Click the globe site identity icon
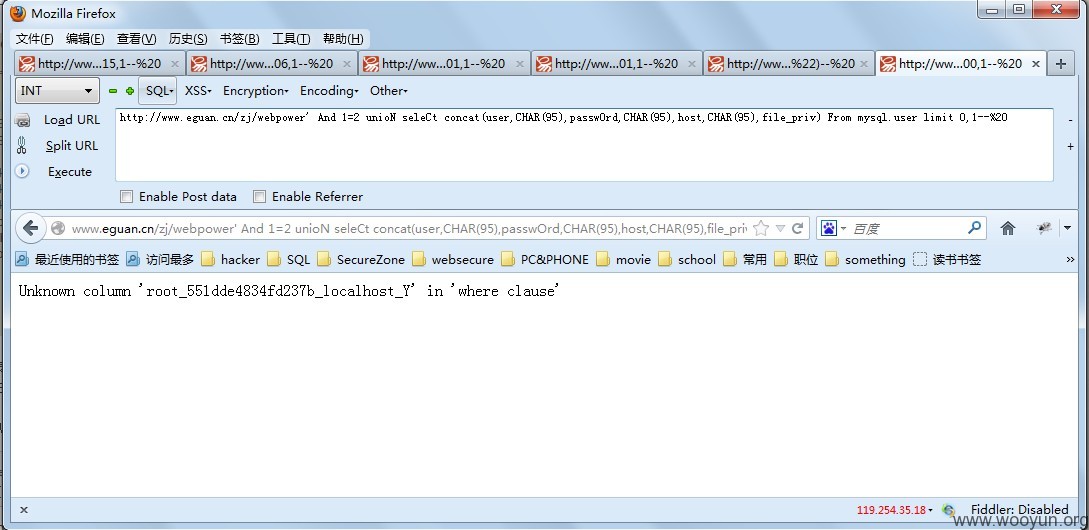1089x530 pixels. [x=58, y=229]
